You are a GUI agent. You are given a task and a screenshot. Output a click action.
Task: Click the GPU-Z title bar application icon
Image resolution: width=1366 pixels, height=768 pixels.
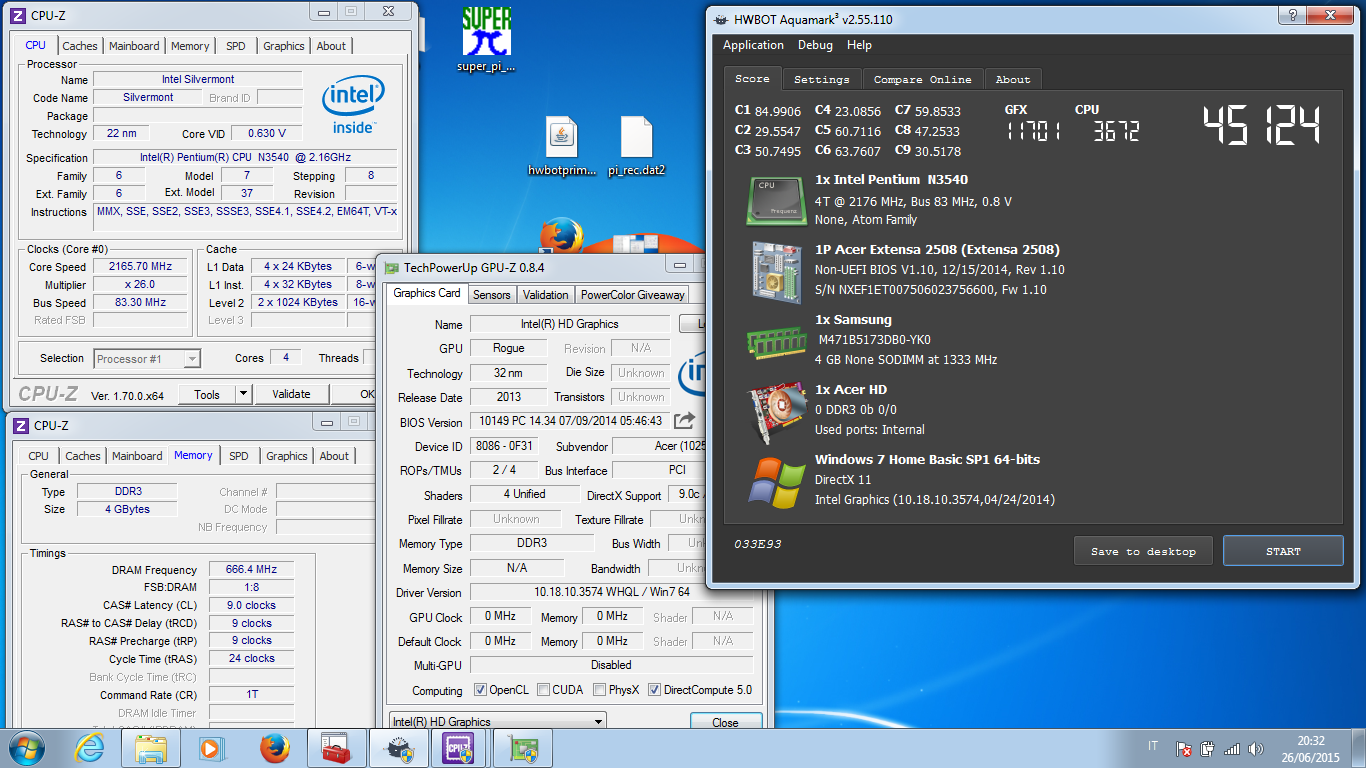(x=391, y=268)
